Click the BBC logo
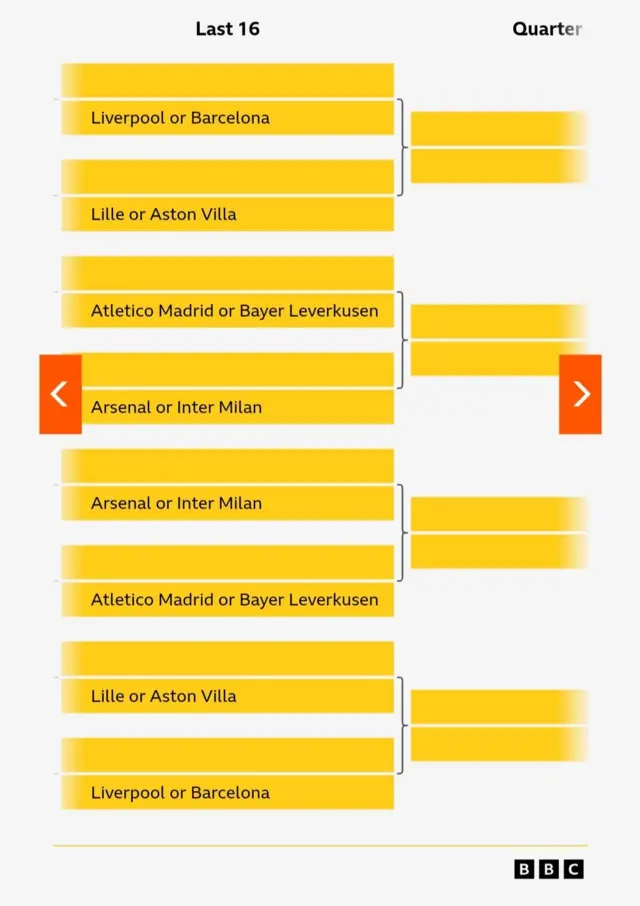 [x=549, y=869]
